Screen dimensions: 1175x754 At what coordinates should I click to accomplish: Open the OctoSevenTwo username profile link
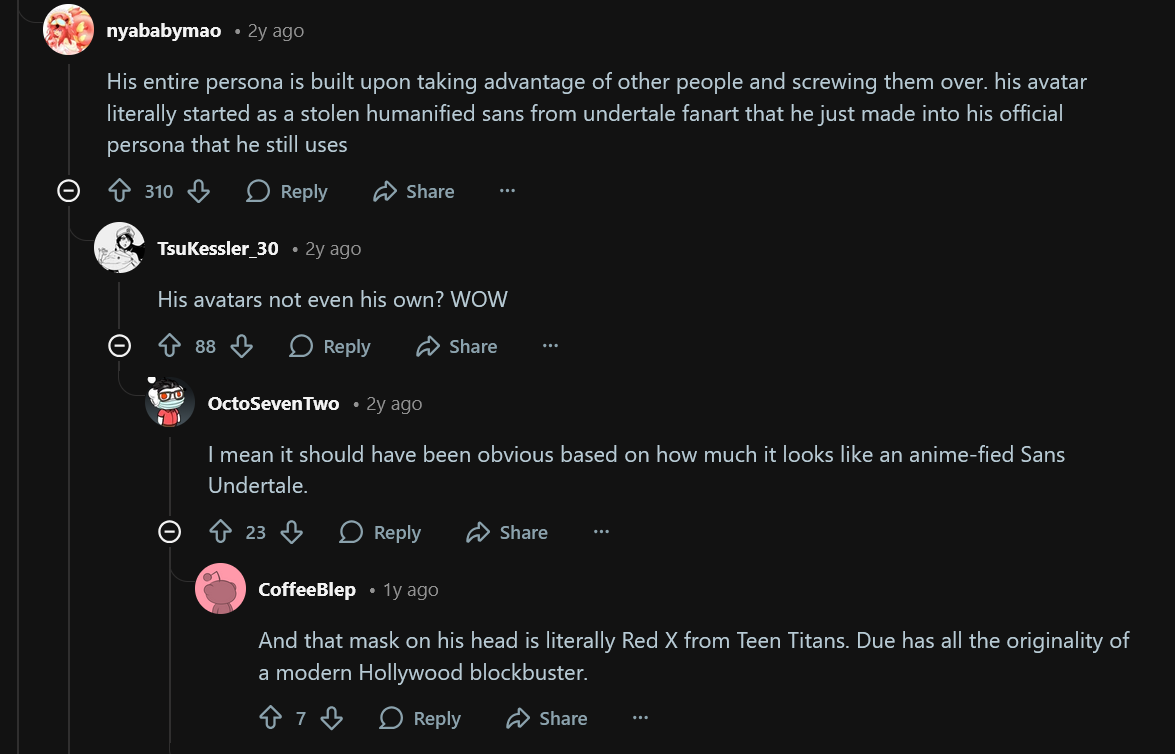[273, 404]
